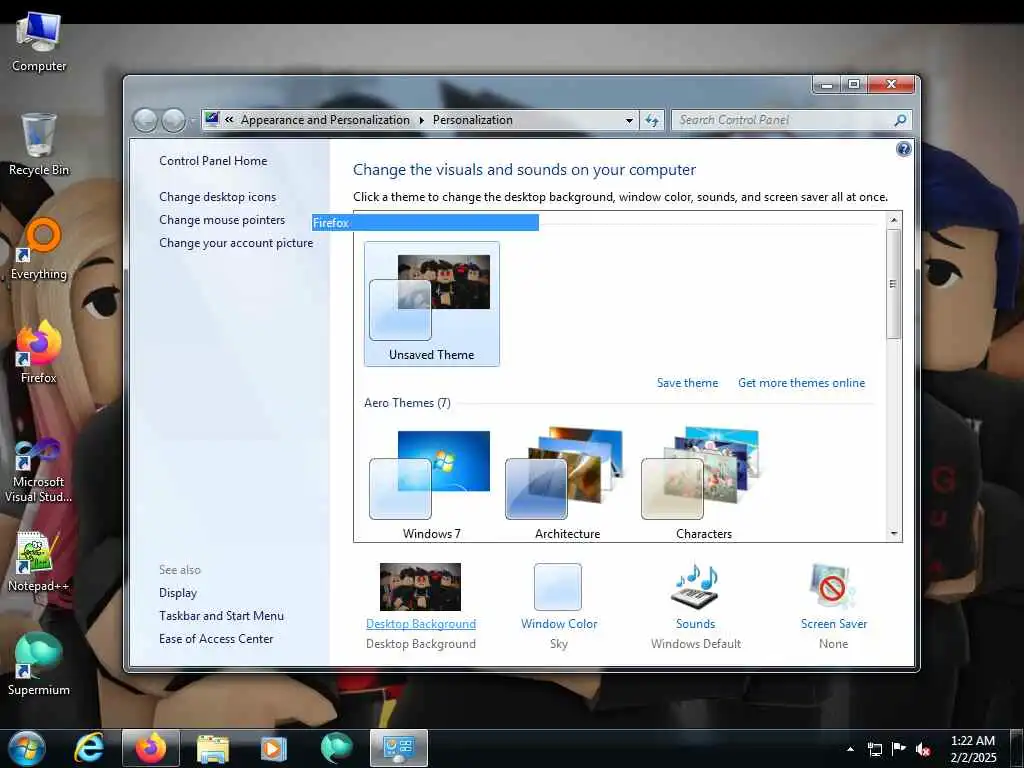This screenshot has height=768, width=1024.
Task: Click the Desktop Background preview image
Action: 420,586
